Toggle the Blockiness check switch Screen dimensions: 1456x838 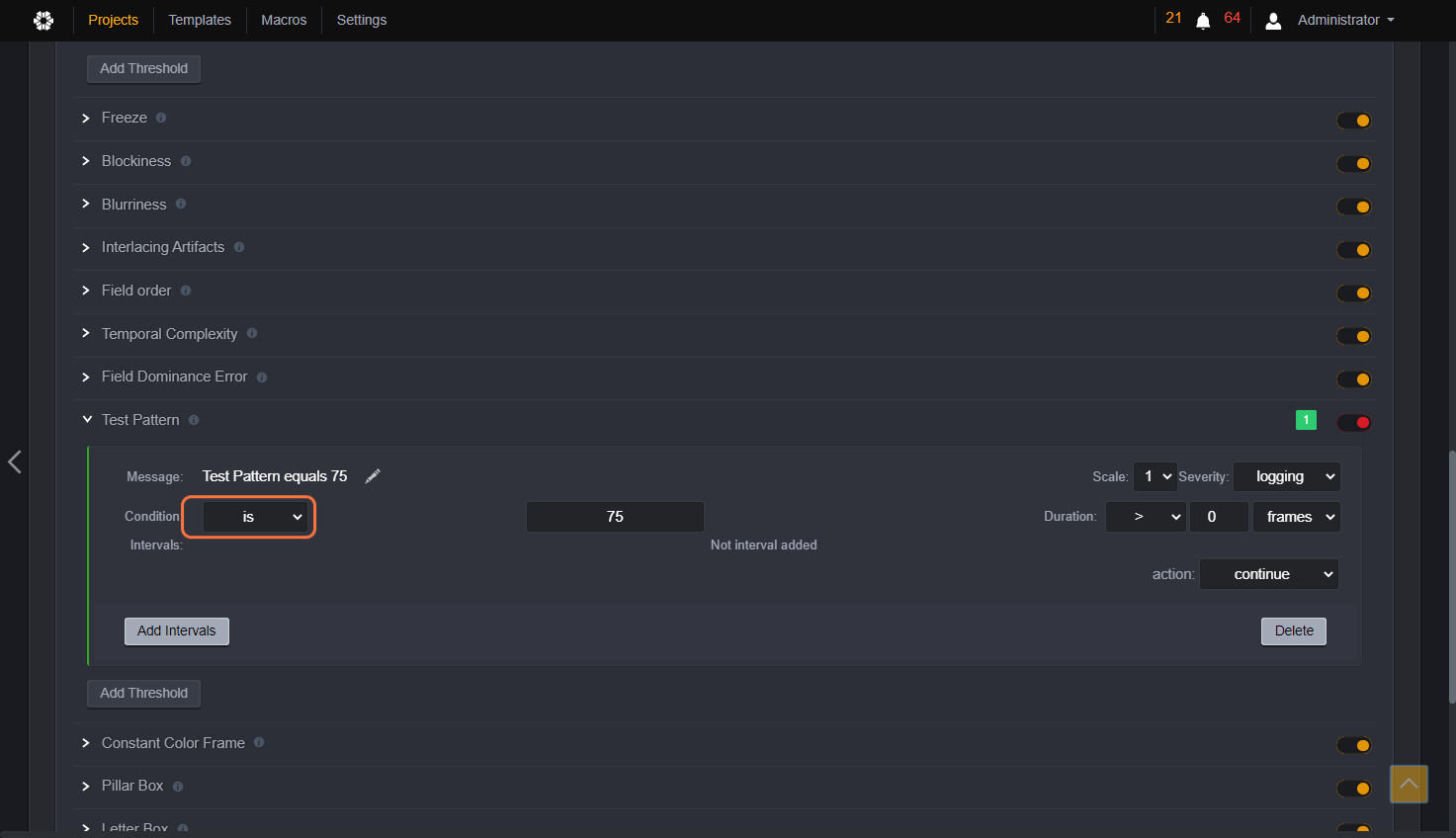point(1354,164)
